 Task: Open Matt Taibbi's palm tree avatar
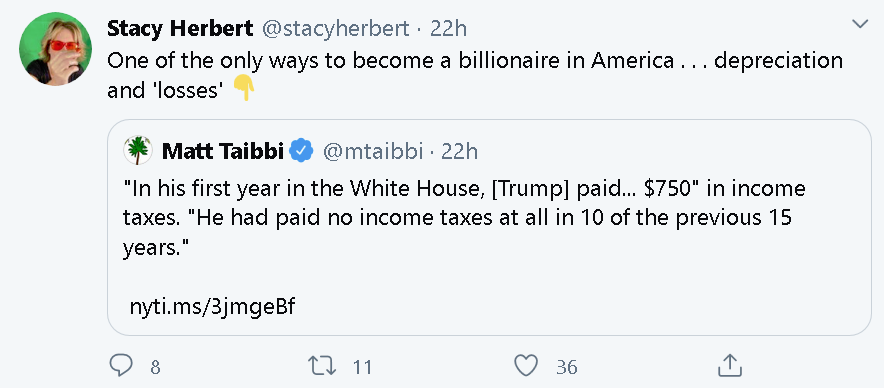[138, 151]
